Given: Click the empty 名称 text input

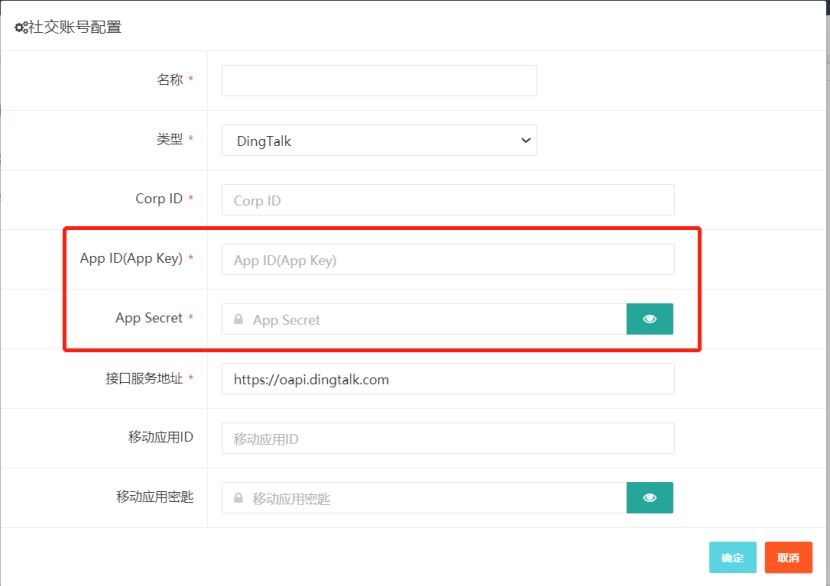Looking at the screenshot, I should point(378,81).
